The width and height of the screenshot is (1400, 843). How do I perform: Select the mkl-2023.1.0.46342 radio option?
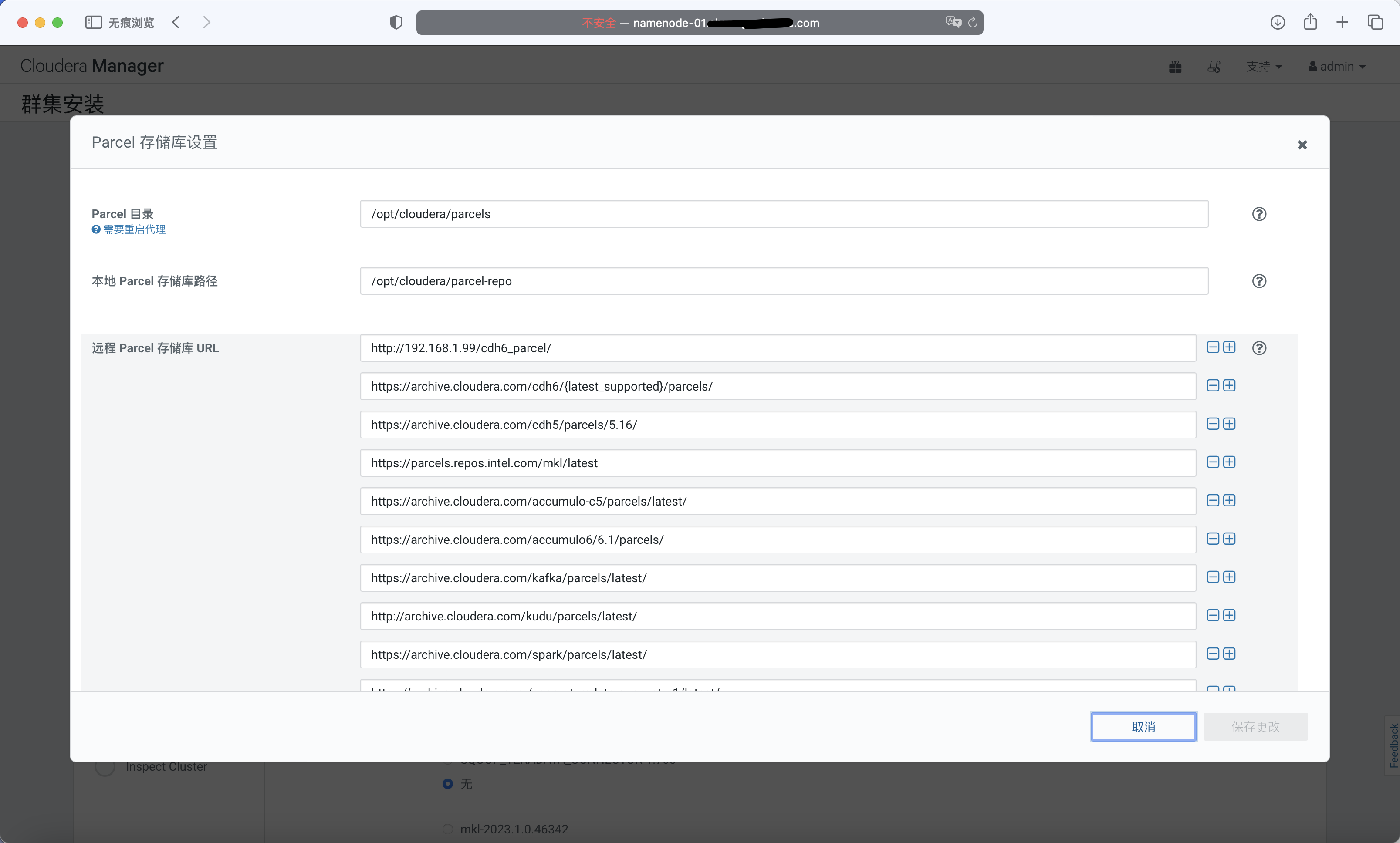pyautogui.click(x=448, y=829)
